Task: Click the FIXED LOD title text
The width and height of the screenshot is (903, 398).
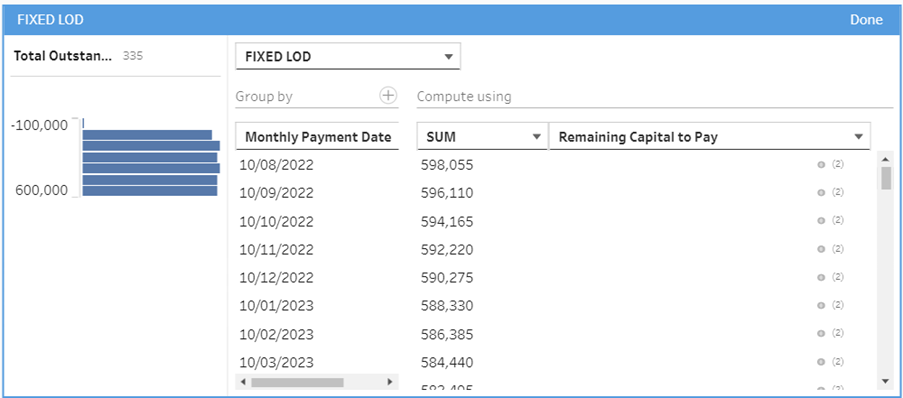Action: [50, 20]
